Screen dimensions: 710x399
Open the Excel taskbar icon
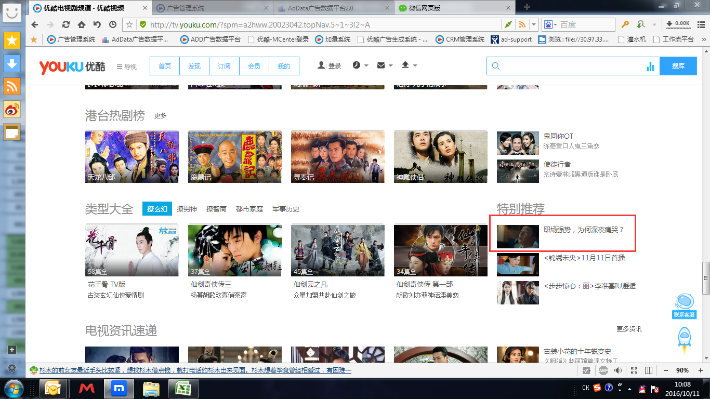183,389
